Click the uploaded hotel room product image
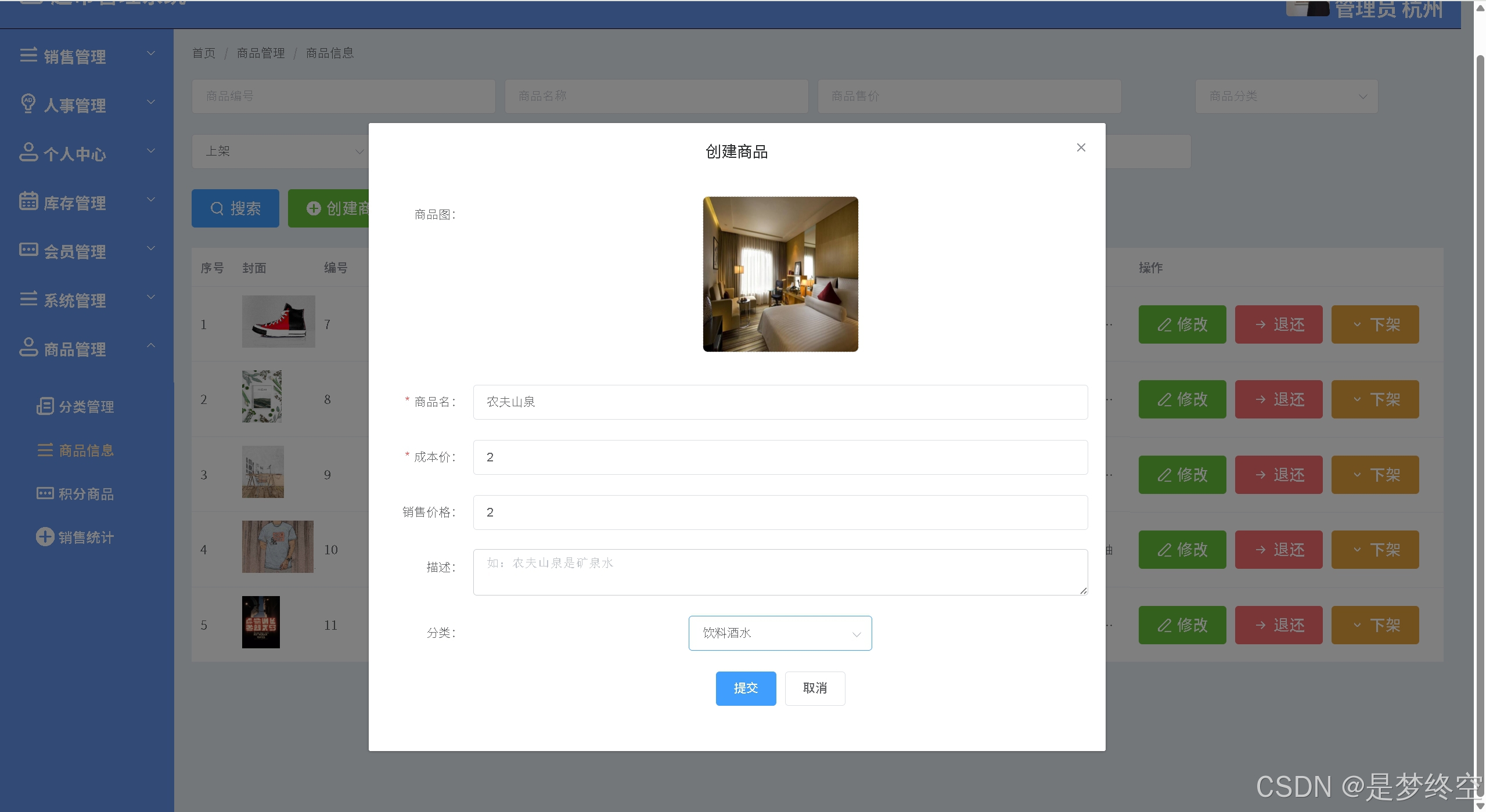The image size is (1486, 812). (780, 274)
